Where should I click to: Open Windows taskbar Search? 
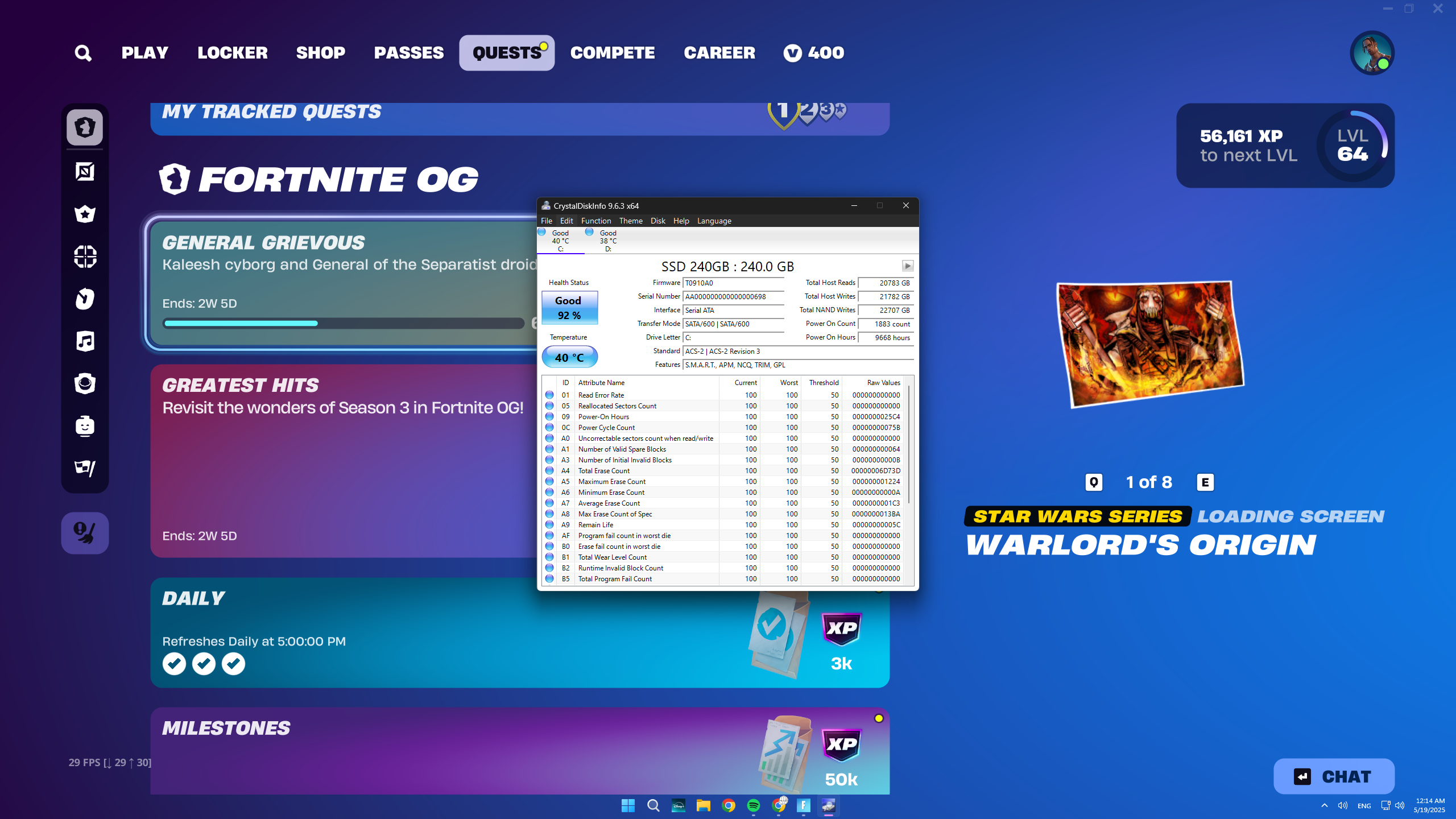[x=653, y=805]
